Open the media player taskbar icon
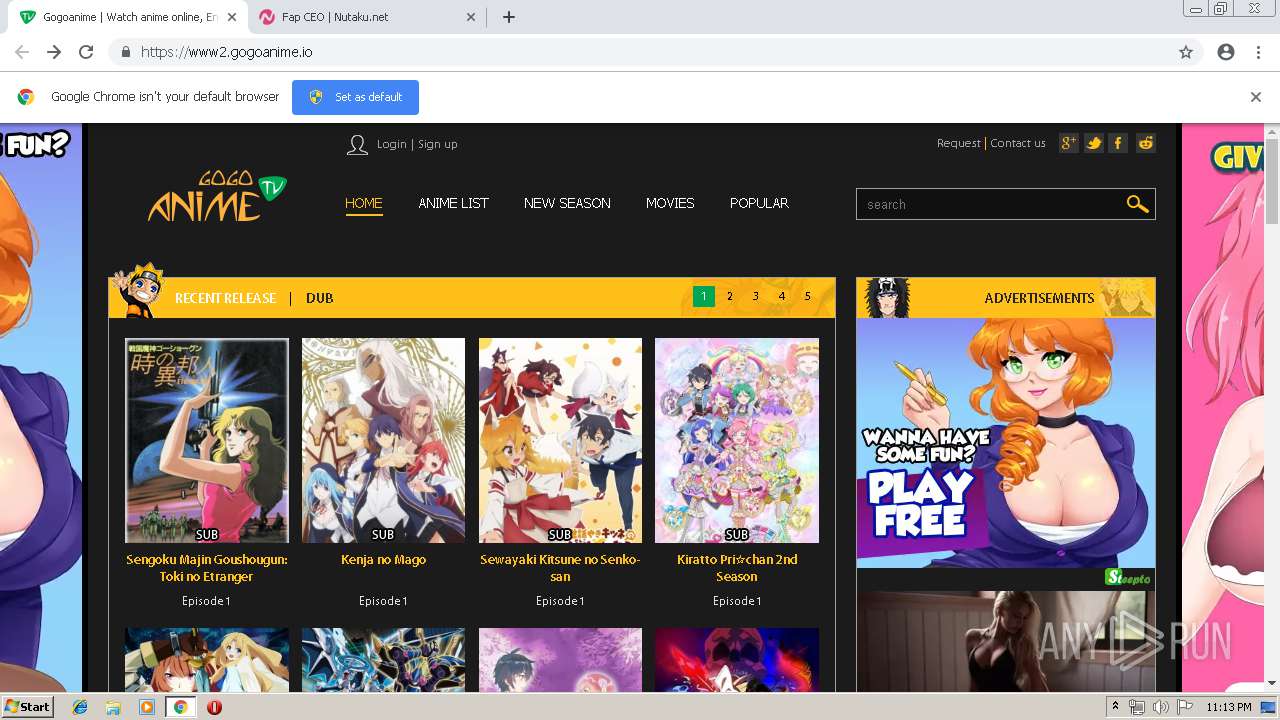The image size is (1280, 720). (x=147, y=707)
